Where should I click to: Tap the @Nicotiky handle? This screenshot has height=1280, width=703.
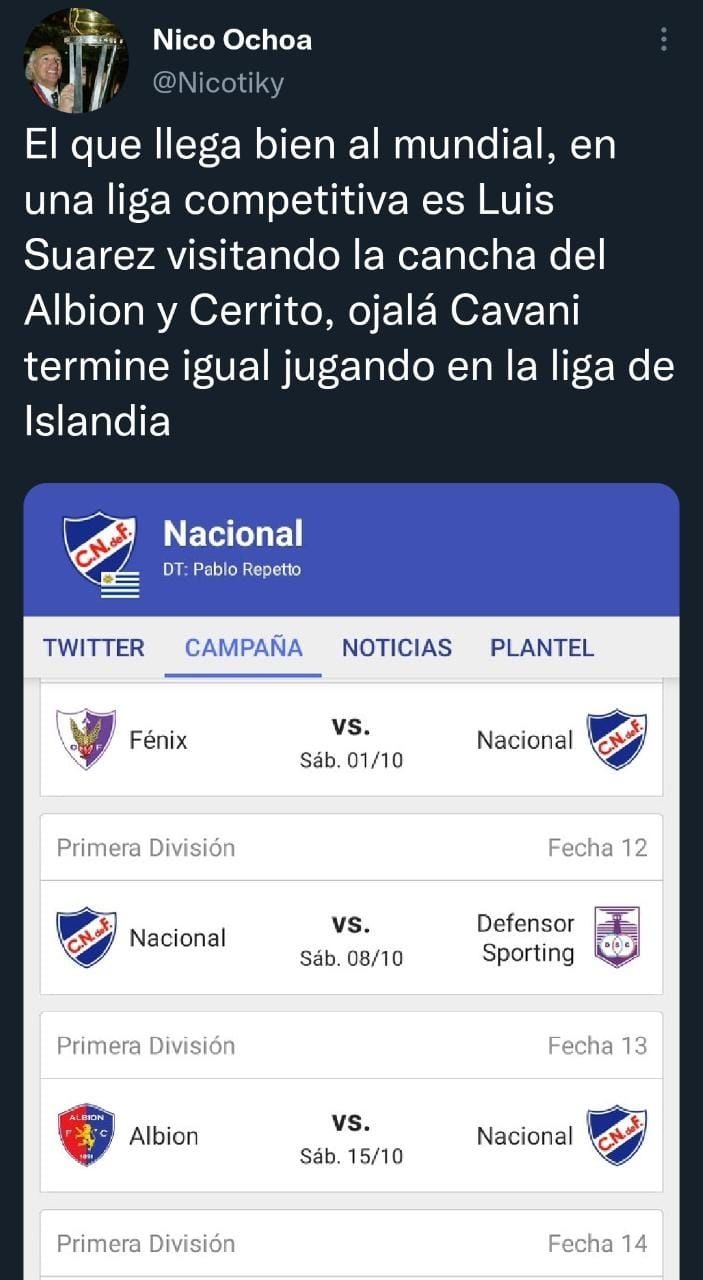point(218,83)
